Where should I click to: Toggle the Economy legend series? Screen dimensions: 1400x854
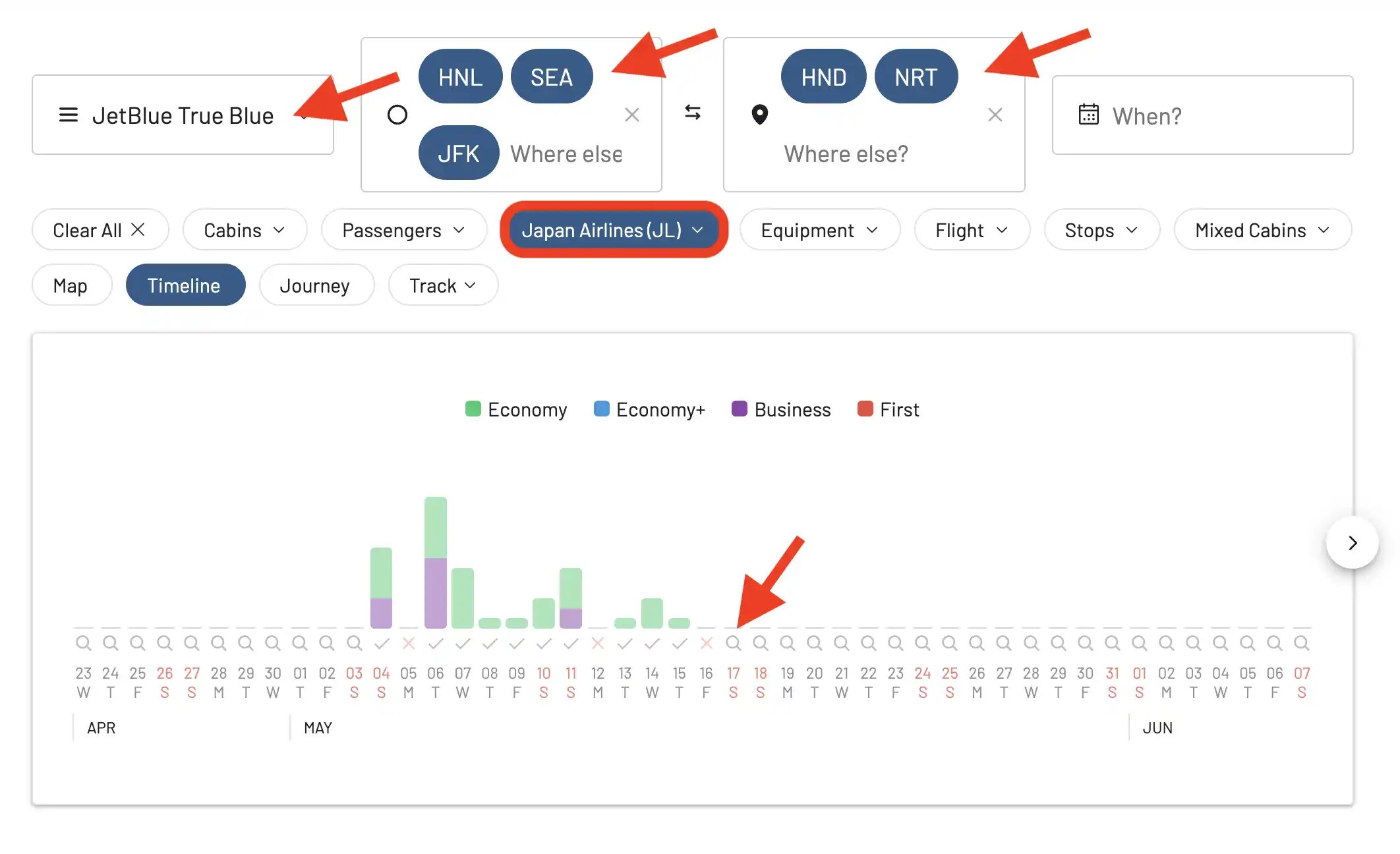pos(516,409)
